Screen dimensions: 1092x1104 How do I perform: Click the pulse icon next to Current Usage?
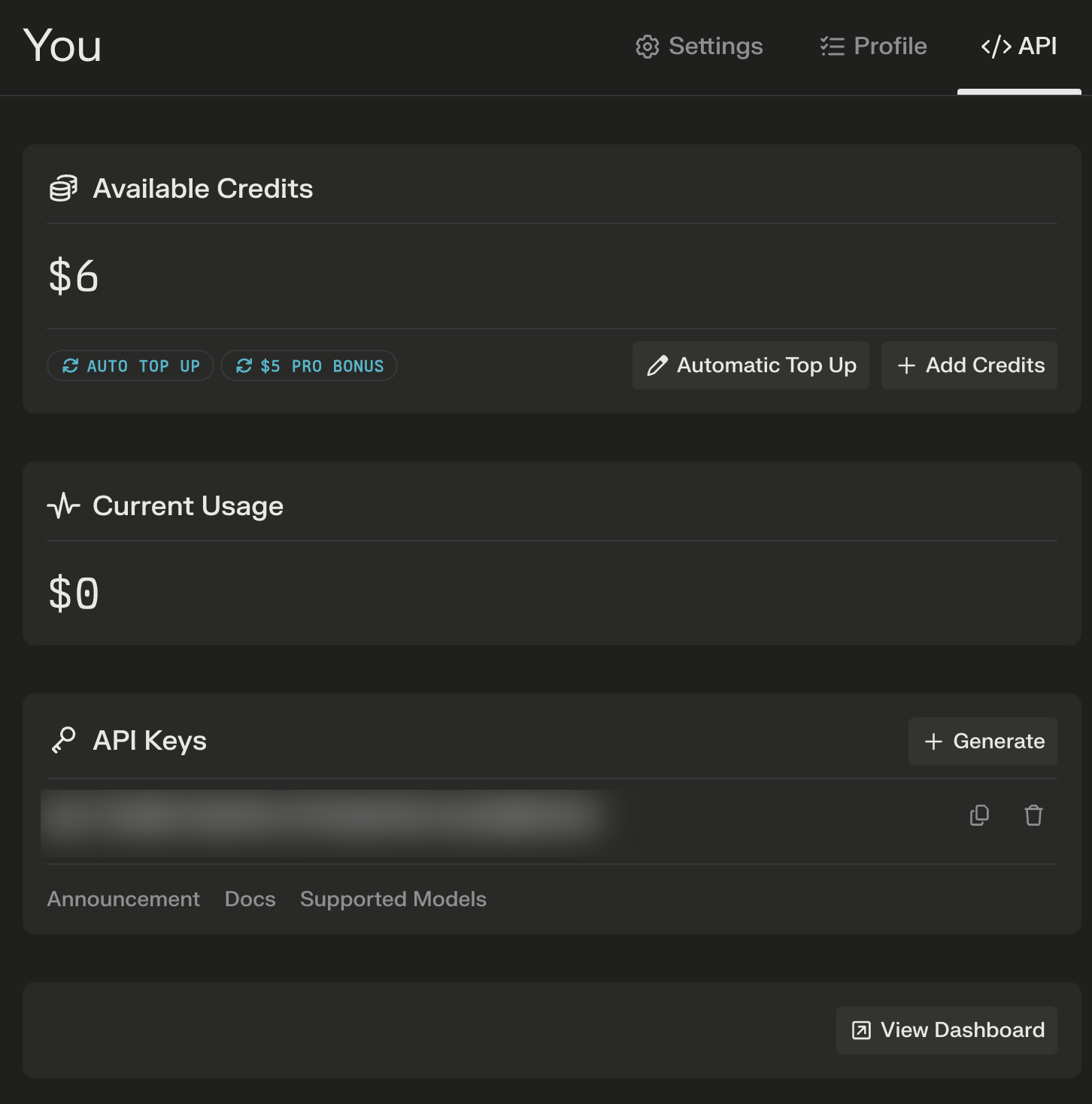63,505
